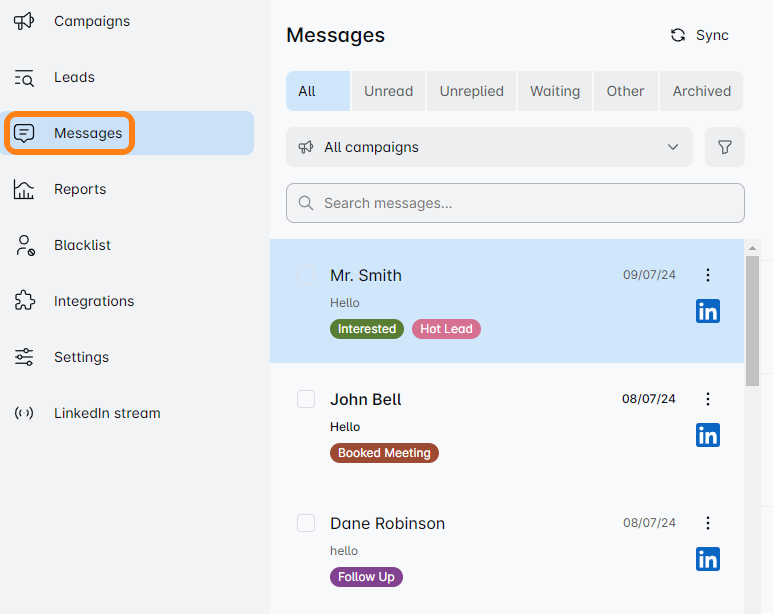This screenshot has height=614, width=773.
Task: Open Dane Robinson's three-dot options menu
Action: [708, 523]
